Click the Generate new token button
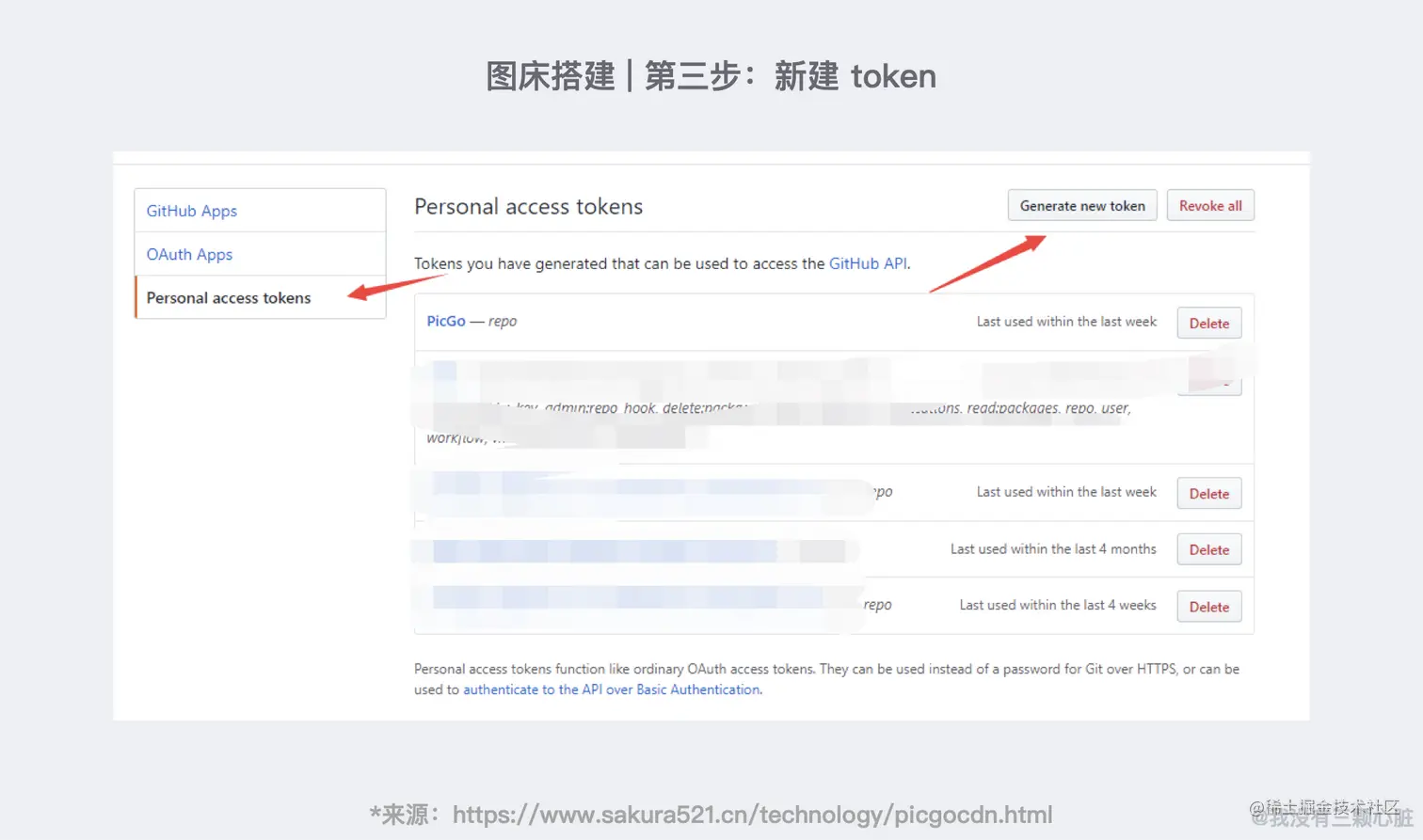Viewport: 1423px width, 840px height. [1082, 206]
